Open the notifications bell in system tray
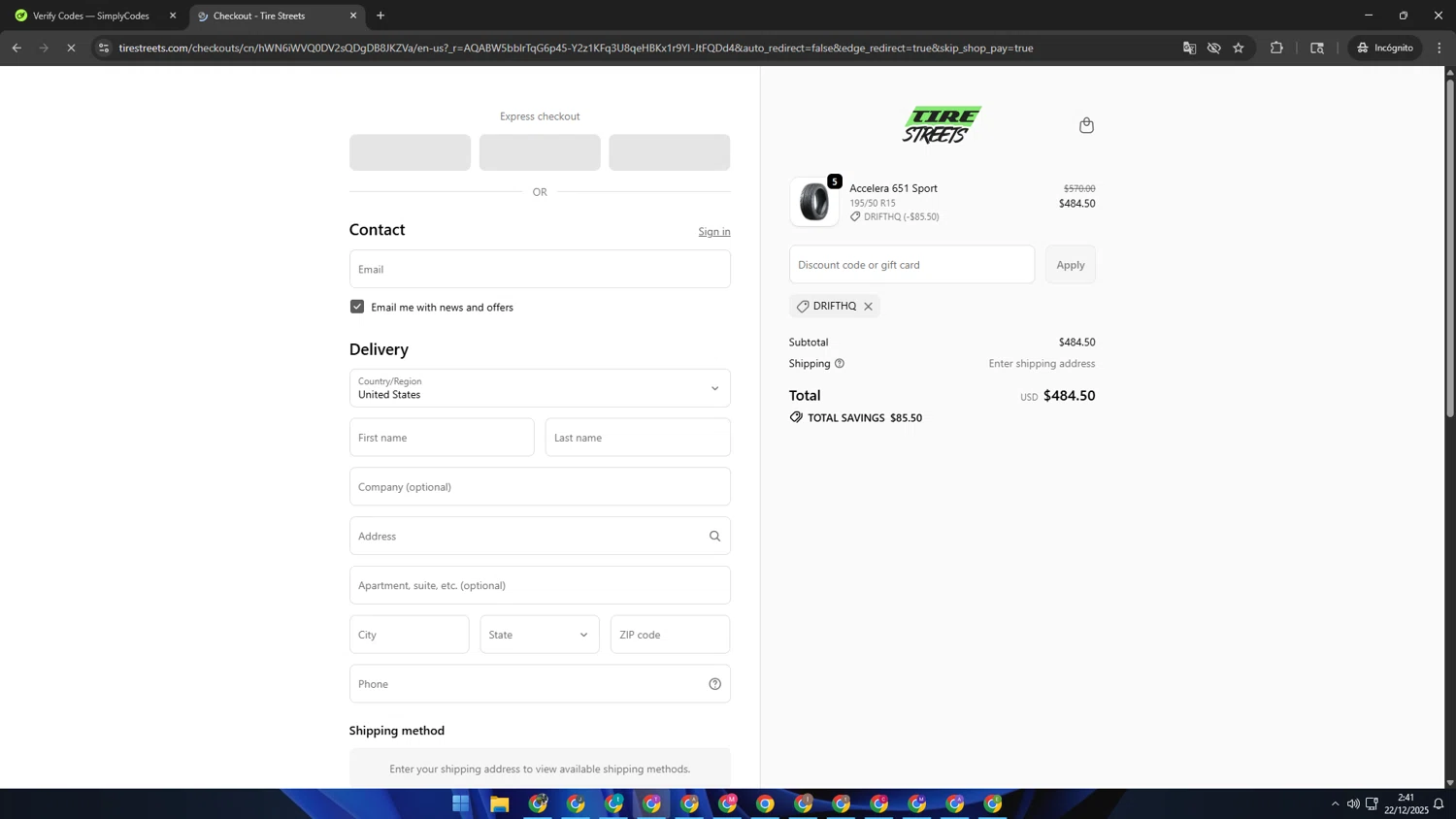 (x=1439, y=803)
